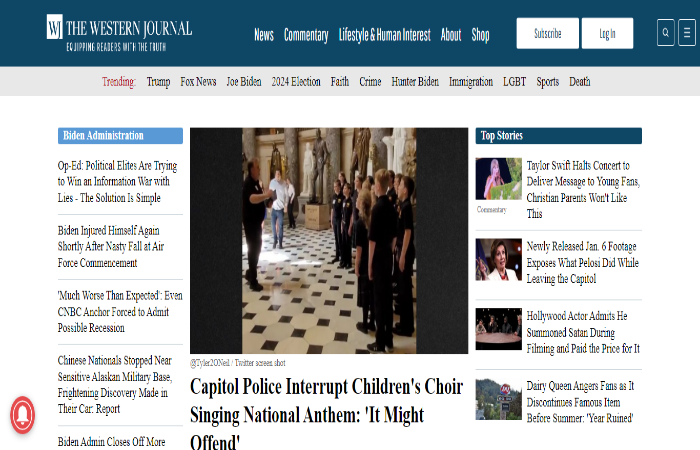Select the 2024 Election trending topic
Screen dimensions: 700x450
point(296,82)
